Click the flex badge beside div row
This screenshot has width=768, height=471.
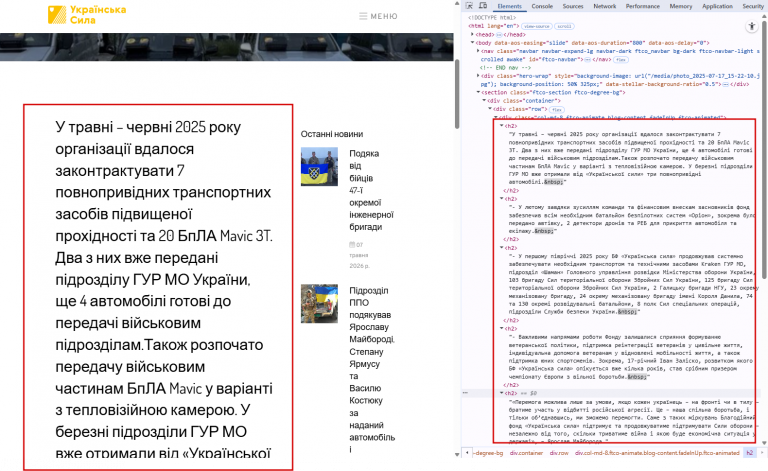click(557, 110)
